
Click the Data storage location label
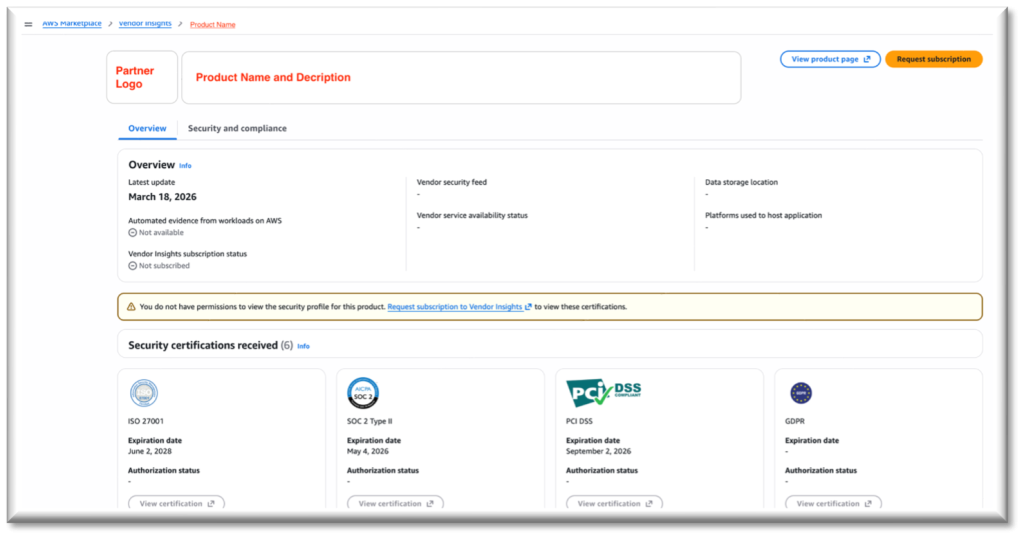pyautogui.click(x=741, y=182)
